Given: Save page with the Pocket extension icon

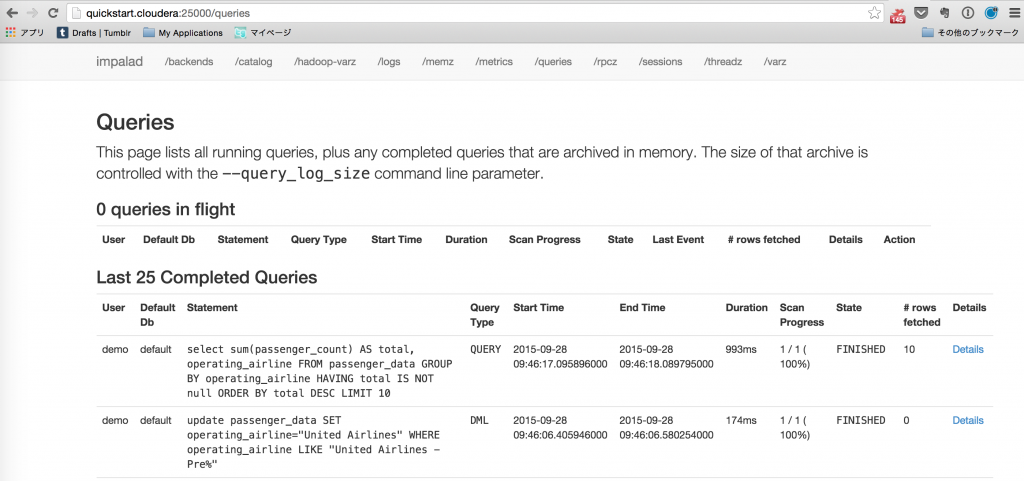Looking at the screenshot, I should pos(921,12).
